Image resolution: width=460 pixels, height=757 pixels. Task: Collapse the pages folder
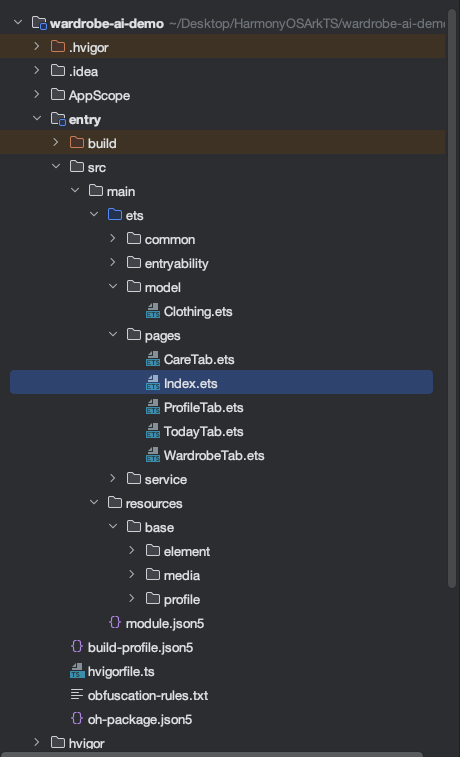coord(112,335)
